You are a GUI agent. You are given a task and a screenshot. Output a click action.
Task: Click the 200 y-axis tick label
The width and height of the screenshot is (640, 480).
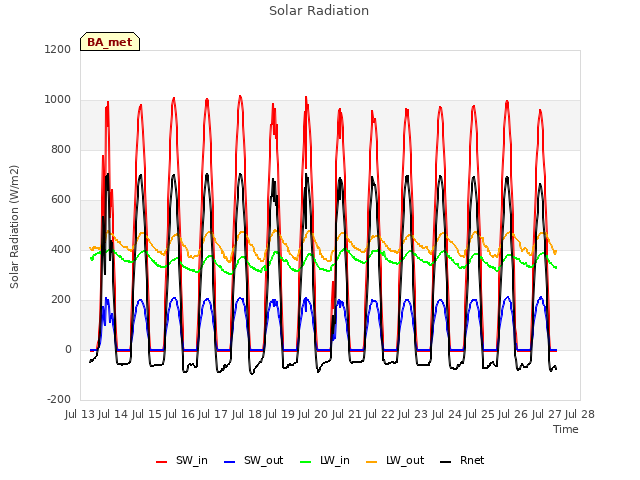pos(61,300)
